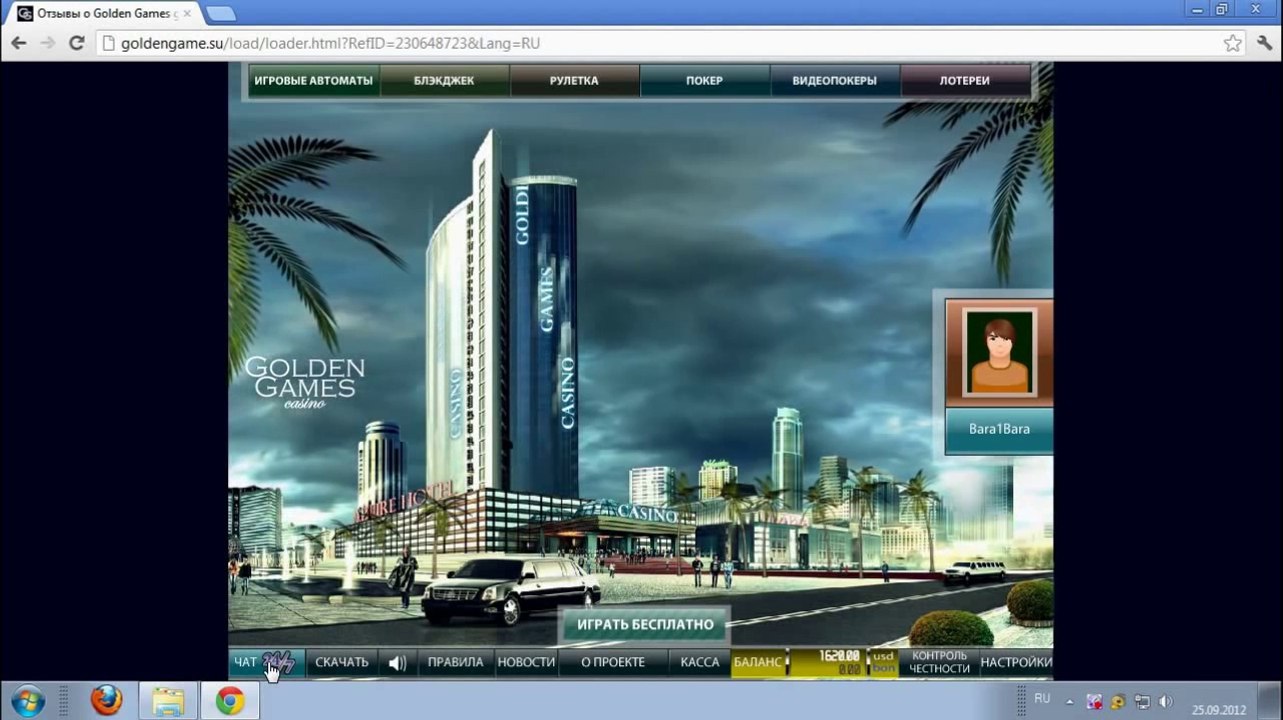Viewport: 1283px width, 720px height.
Task: Go back using the browser back arrow
Action: click(x=19, y=44)
